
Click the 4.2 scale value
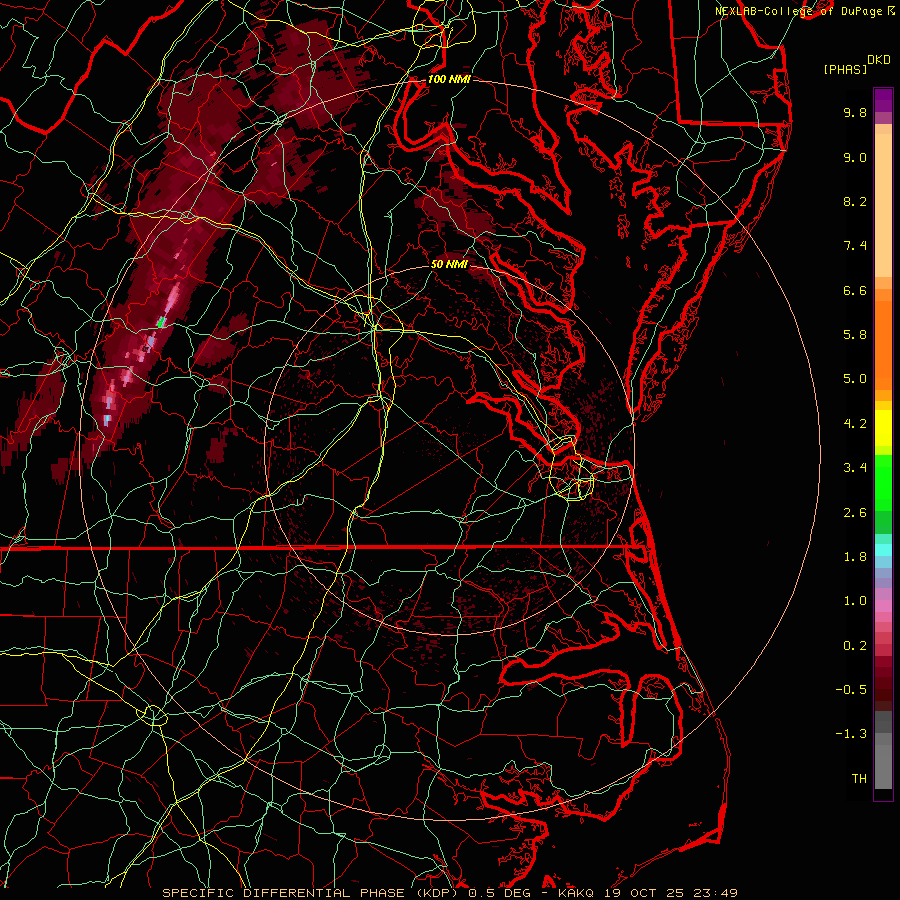855,424
